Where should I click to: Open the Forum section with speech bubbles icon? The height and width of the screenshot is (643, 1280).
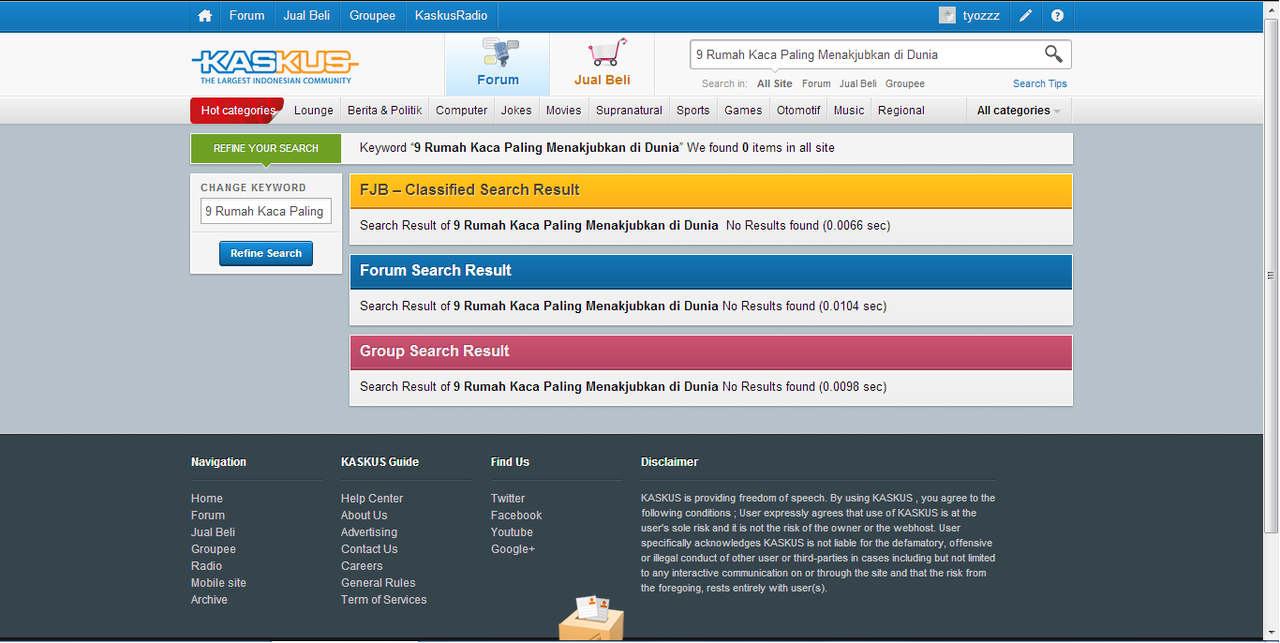tap(497, 64)
